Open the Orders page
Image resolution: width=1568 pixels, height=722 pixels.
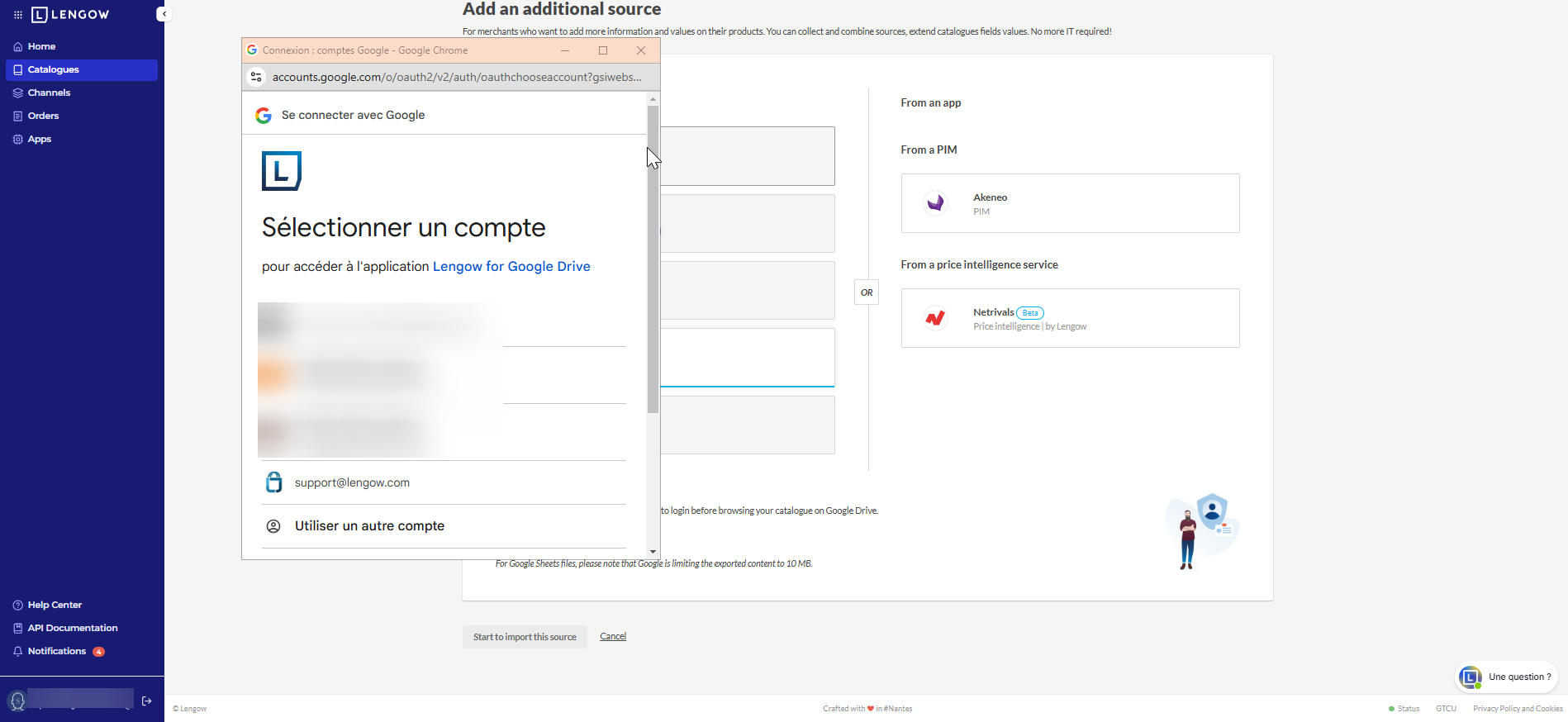pyautogui.click(x=43, y=116)
